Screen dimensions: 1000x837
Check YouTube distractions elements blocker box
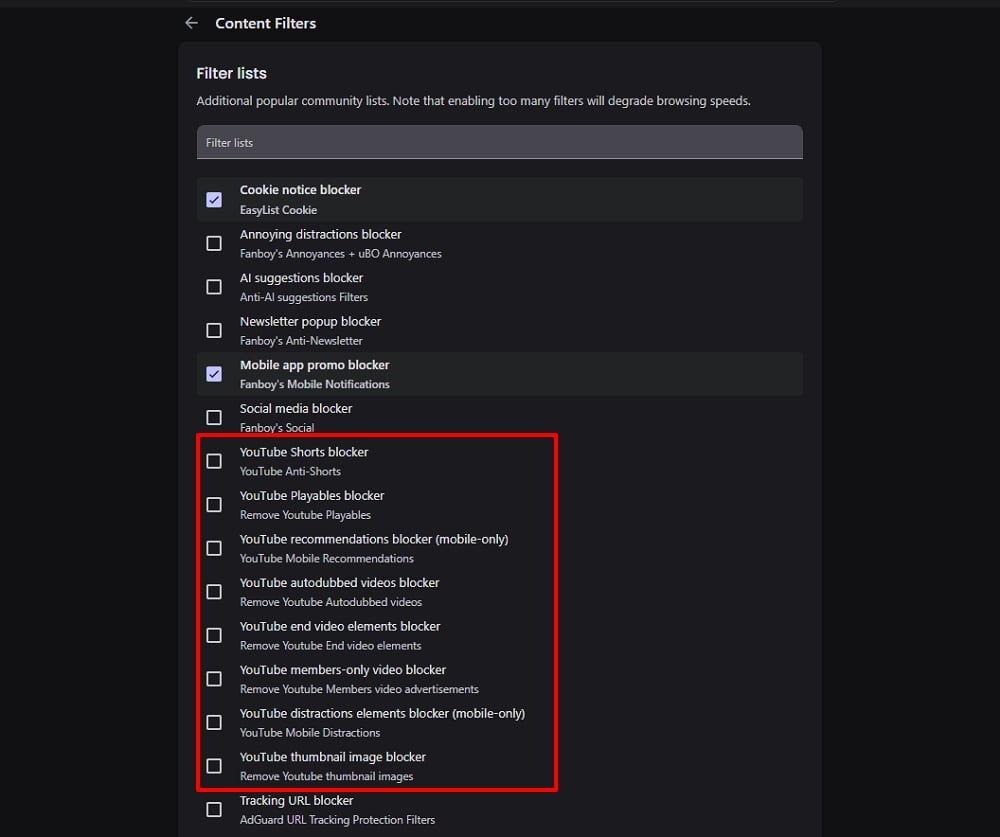pyautogui.click(x=214, y=722)
